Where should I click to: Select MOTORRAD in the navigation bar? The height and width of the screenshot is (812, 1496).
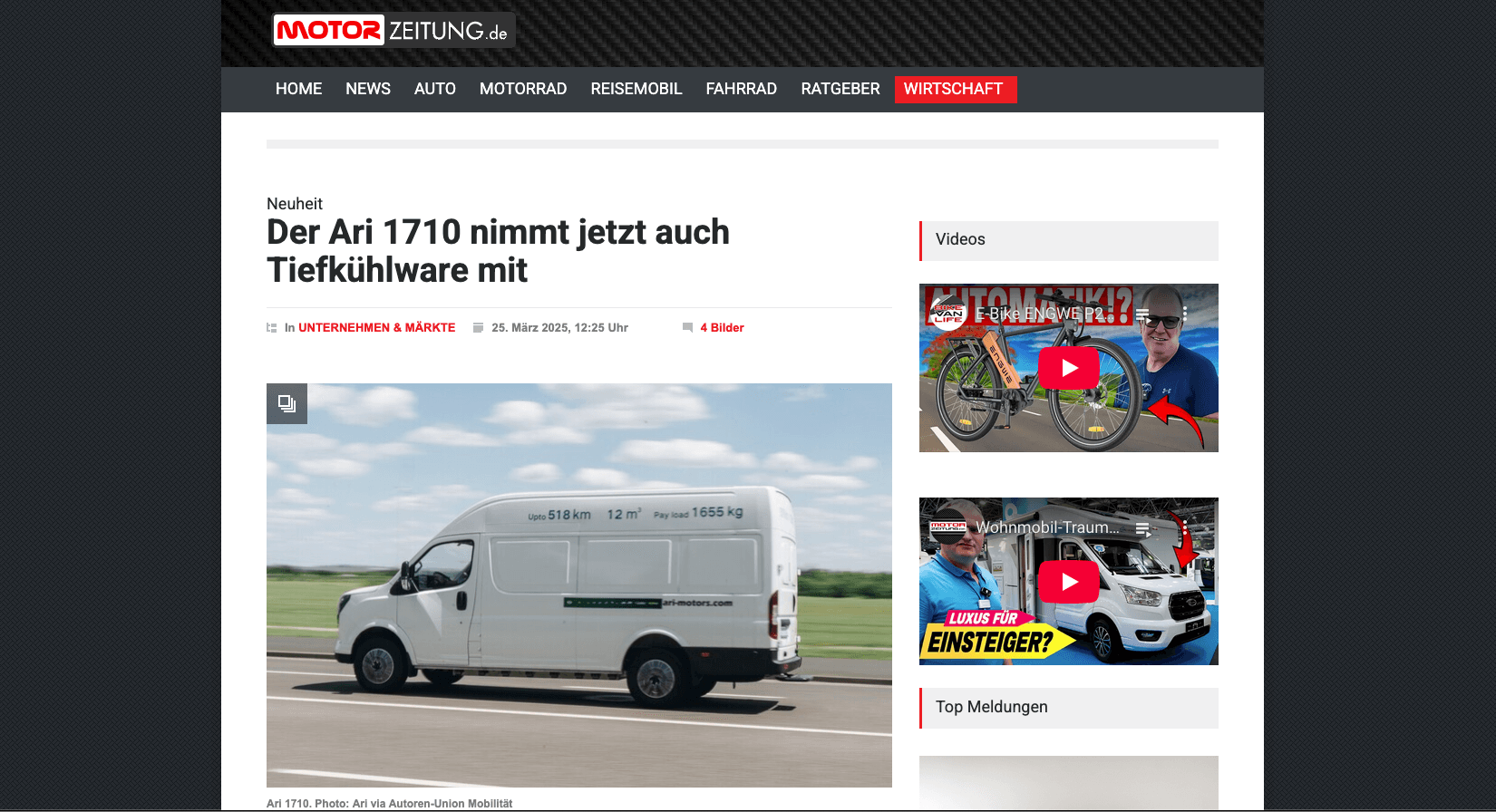pyautogui.click(x=523, y=89)
